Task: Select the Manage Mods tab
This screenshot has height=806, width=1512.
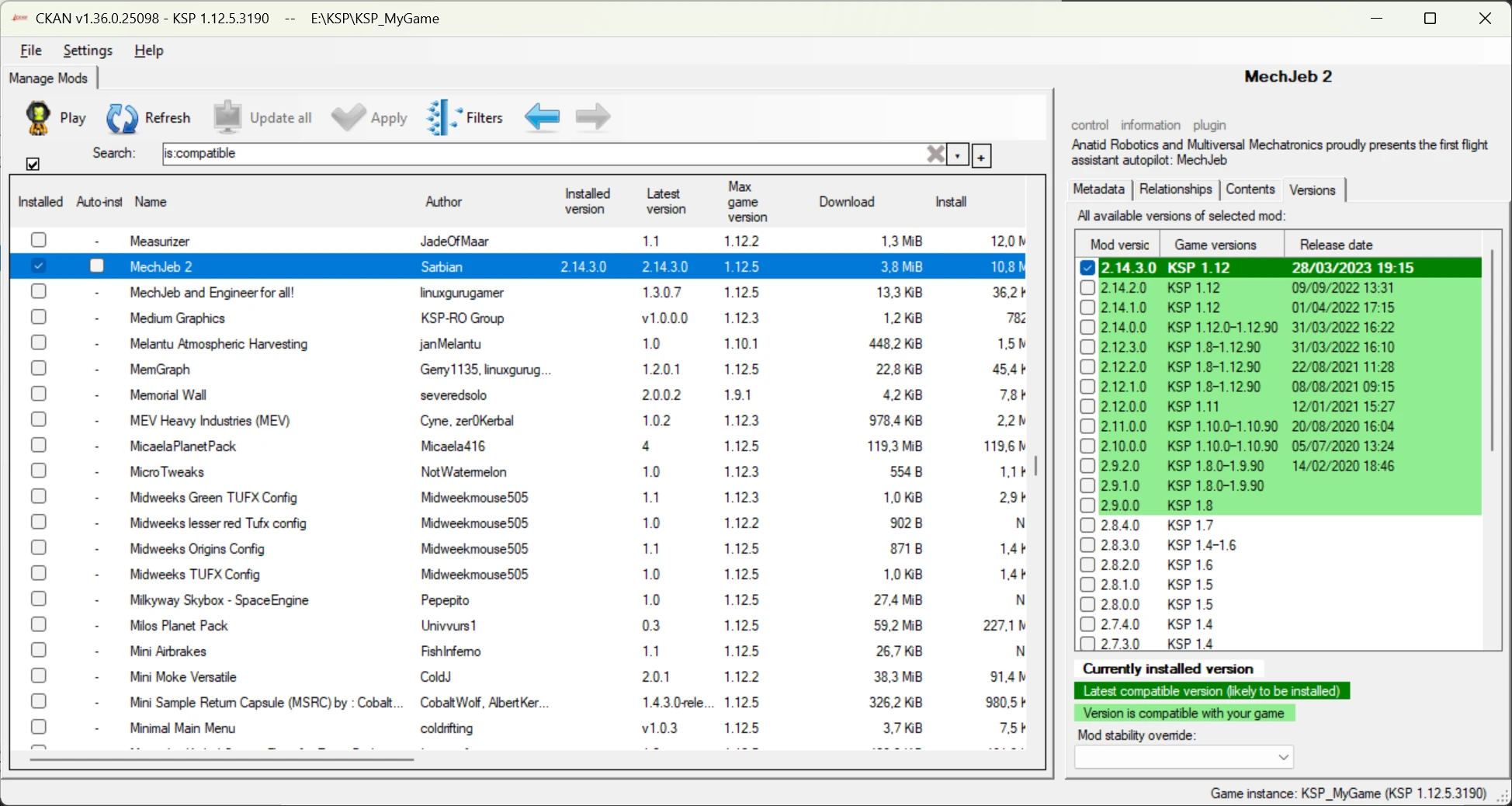Action: coord(49,78)
